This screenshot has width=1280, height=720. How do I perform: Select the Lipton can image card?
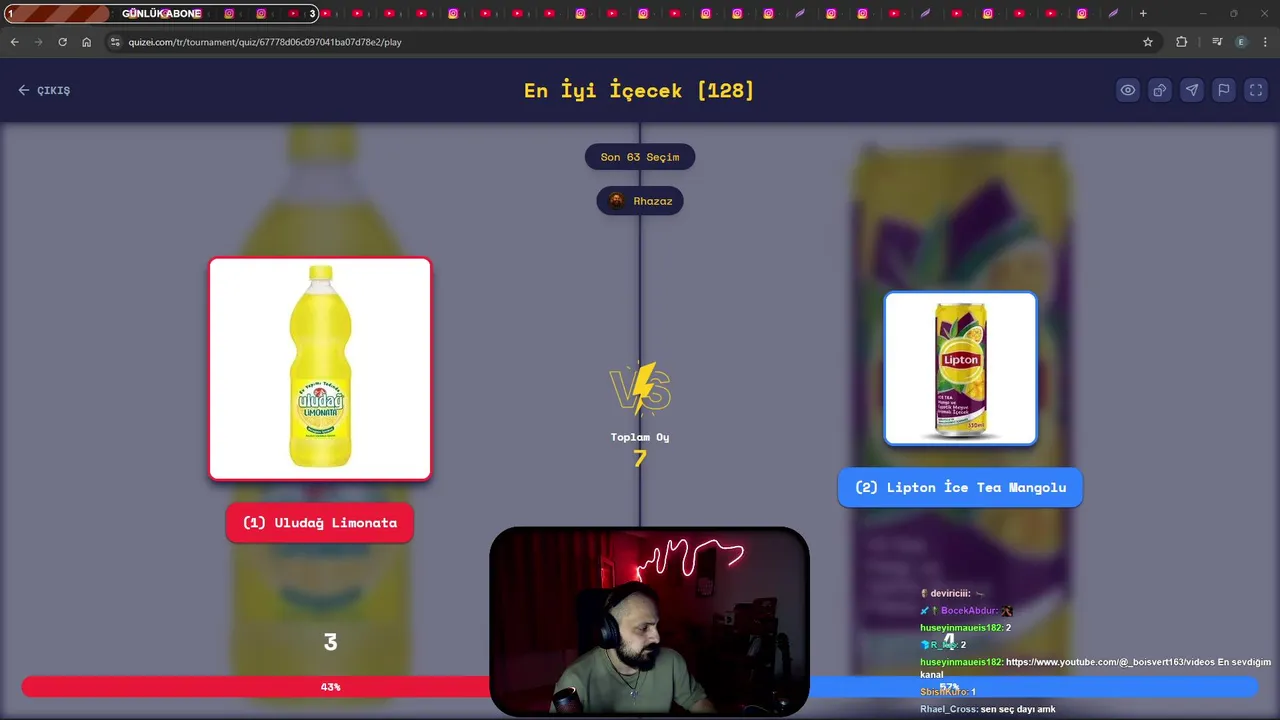point(960,368)
